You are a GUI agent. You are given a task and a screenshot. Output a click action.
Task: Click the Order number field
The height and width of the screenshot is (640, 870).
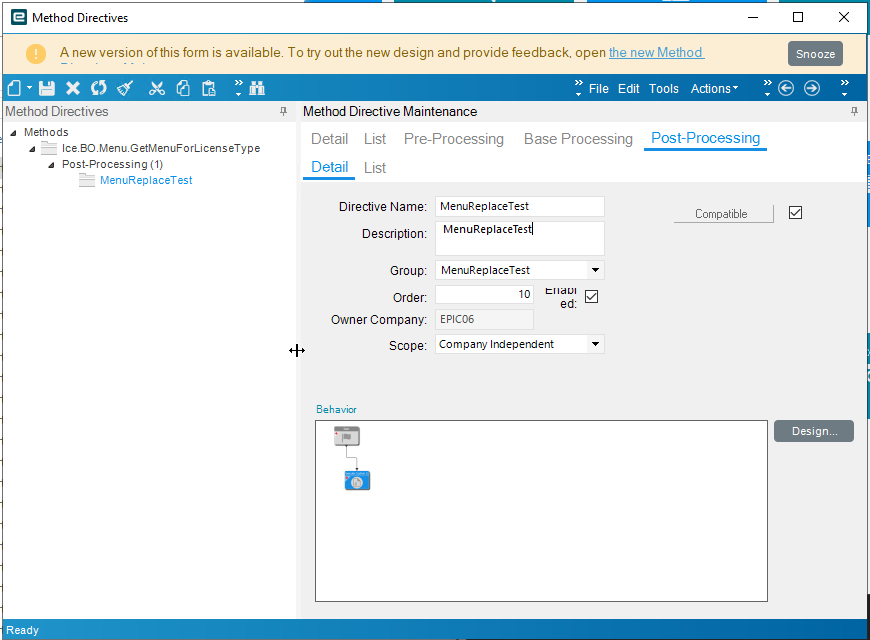pyautogui.click(x=484, y=294)
